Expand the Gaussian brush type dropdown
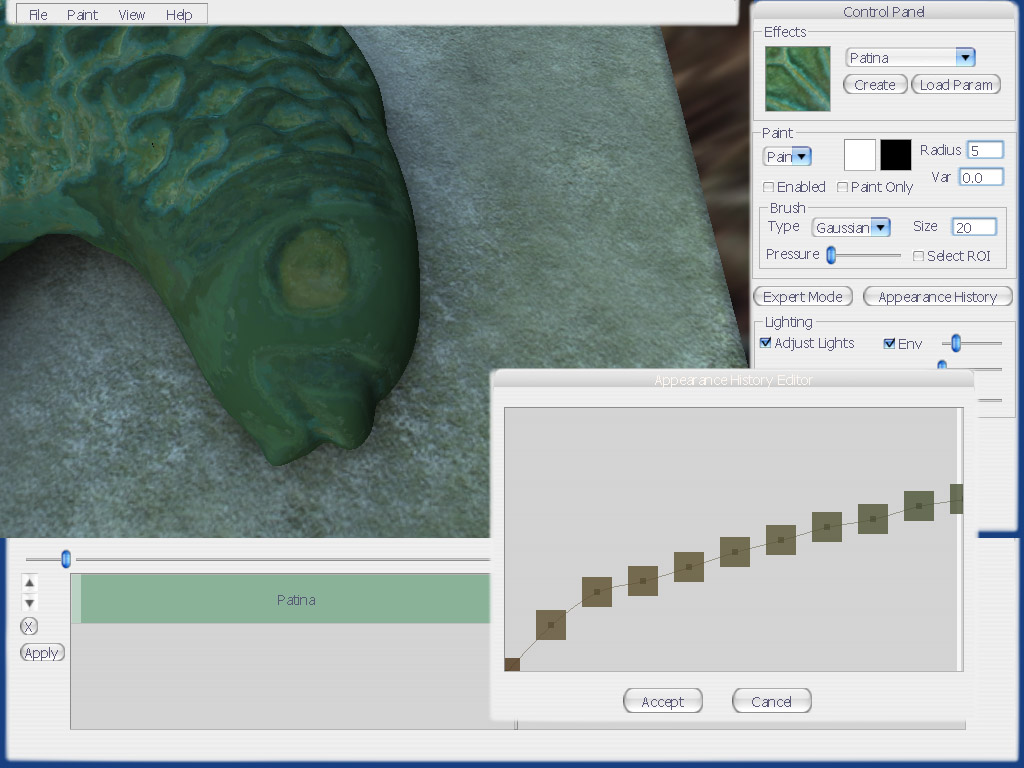Image resolution: width=1024 pixels, height=768 pixels. (879, 228)
